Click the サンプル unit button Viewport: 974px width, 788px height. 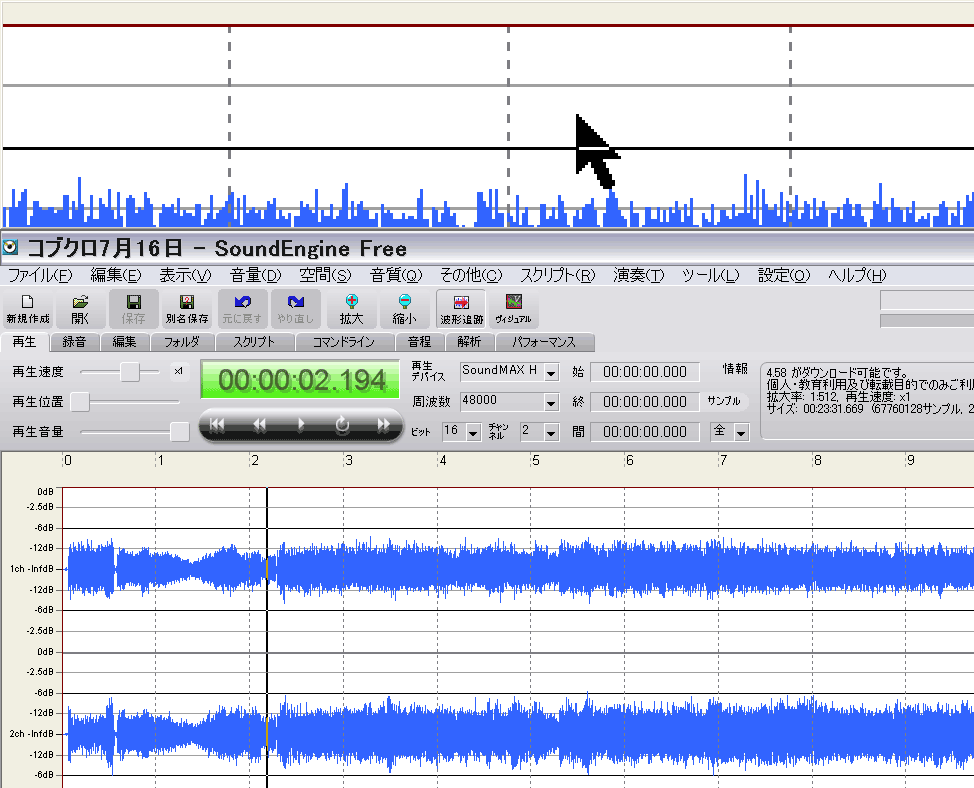click(725, 401)
